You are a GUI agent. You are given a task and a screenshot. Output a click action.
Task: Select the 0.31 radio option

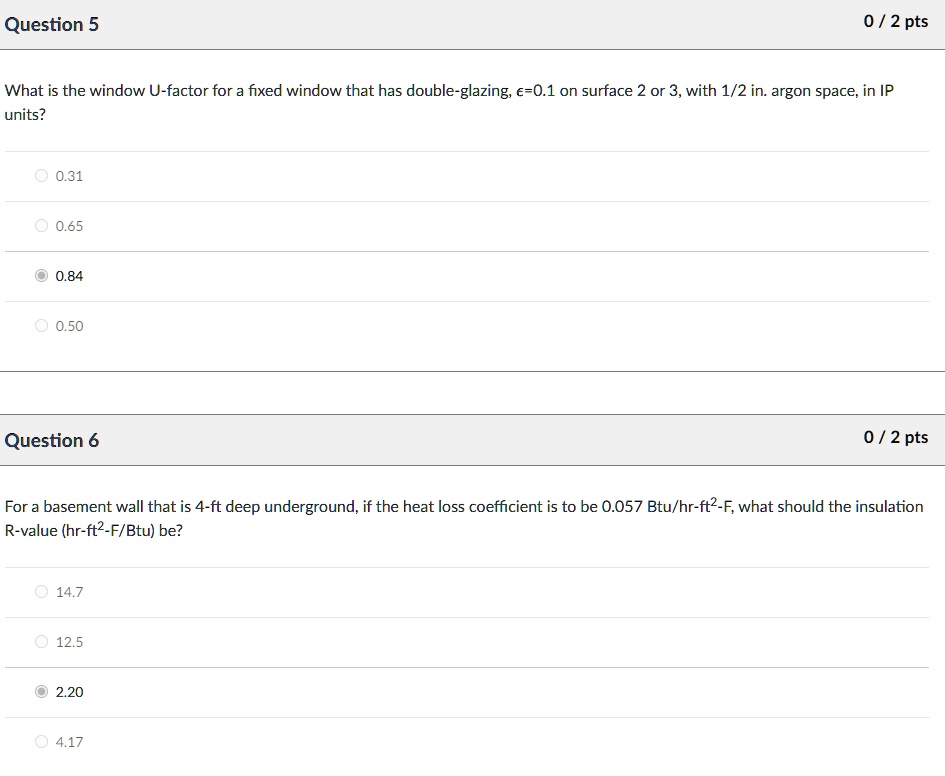[x=41, y=175]
